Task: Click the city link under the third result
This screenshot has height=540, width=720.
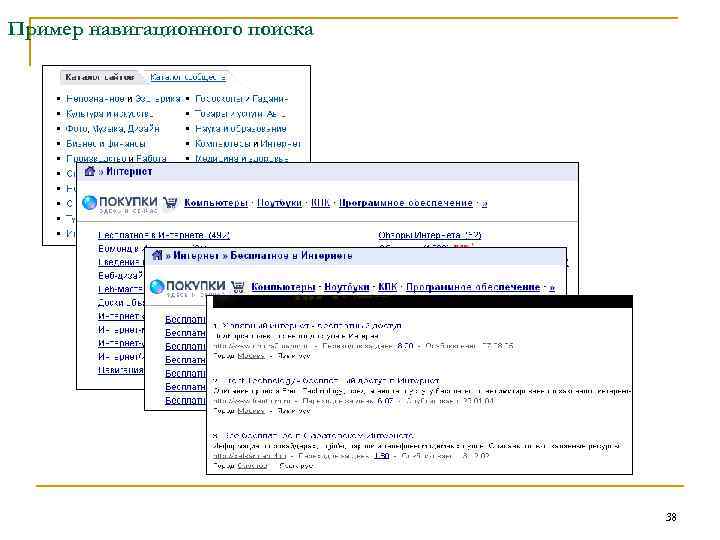Action: coord(253,466)
